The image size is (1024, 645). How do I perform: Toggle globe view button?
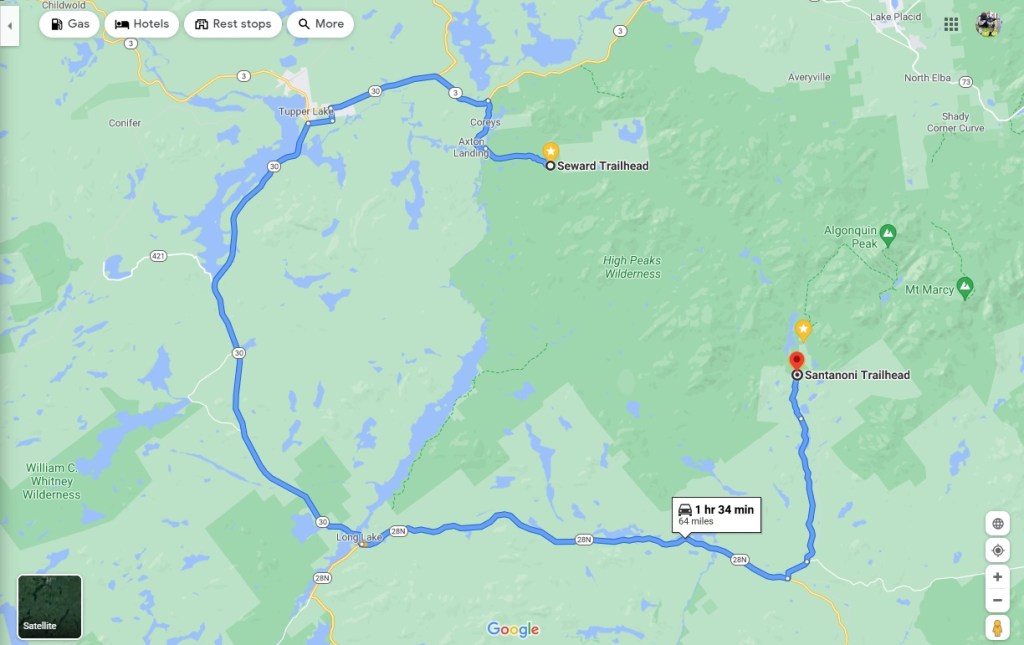[x=997, y=524]
